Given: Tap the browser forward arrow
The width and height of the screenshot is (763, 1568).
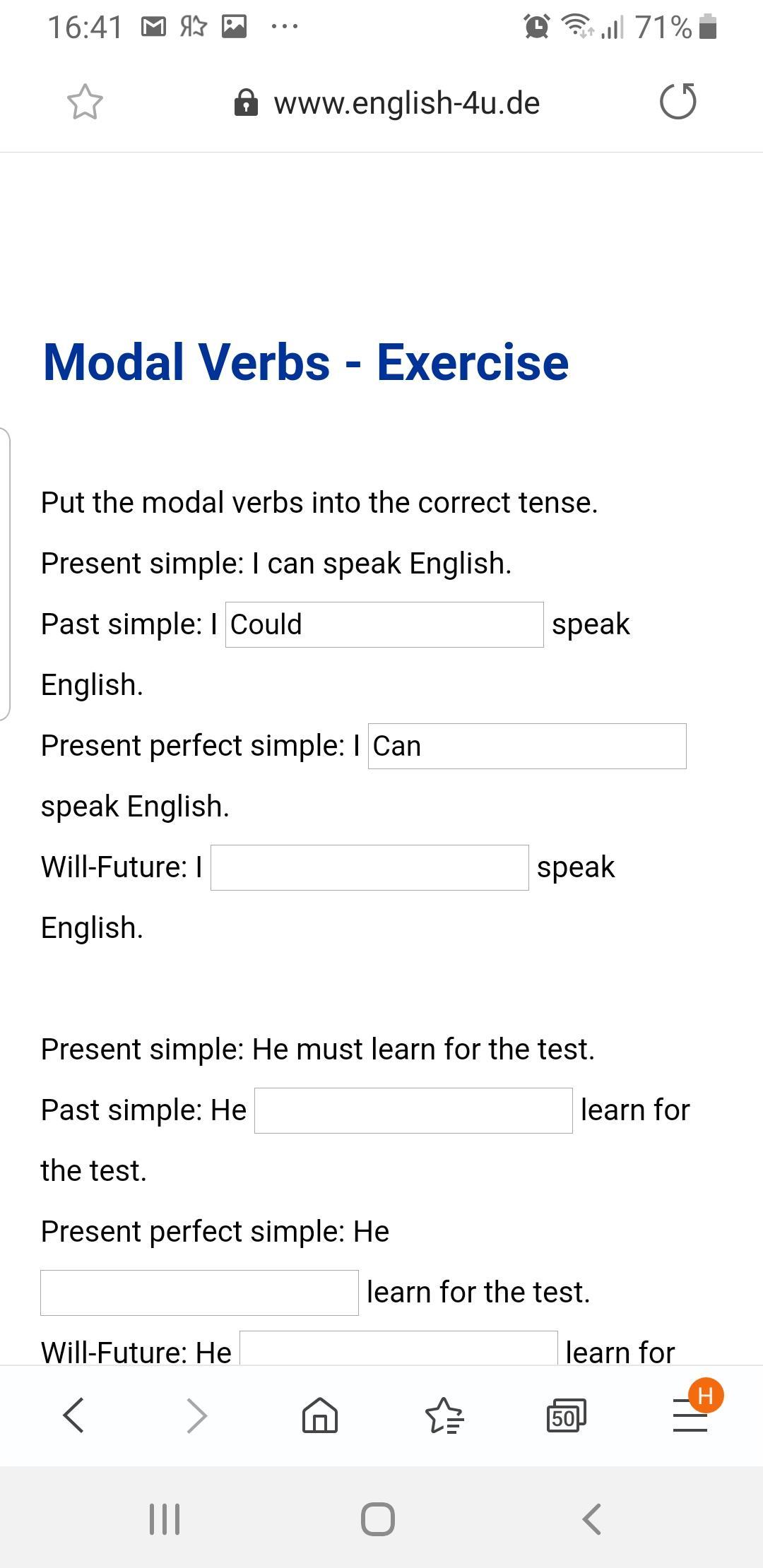Looking at the screenshot, I should [x=196, y=1415].
